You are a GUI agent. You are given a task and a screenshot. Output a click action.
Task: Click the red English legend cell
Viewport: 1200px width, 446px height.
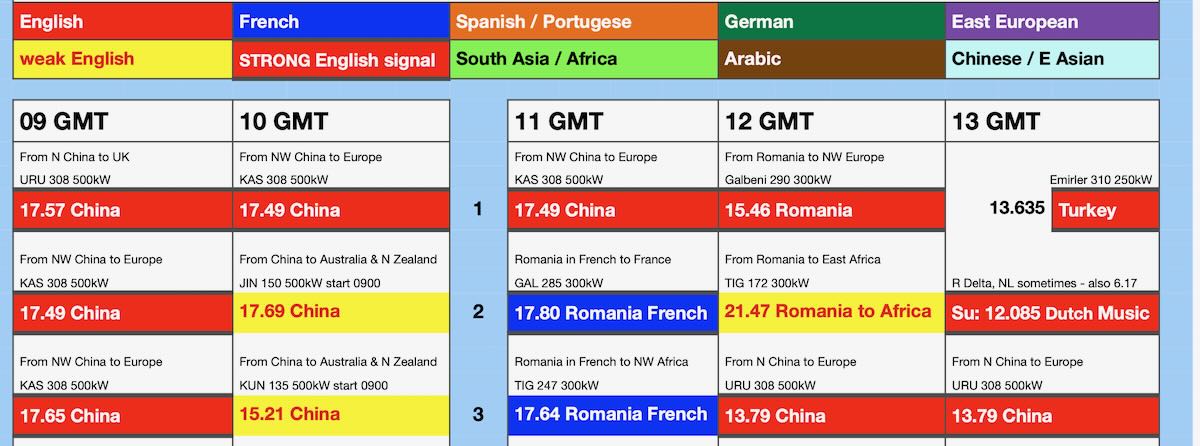pos(123,21)
